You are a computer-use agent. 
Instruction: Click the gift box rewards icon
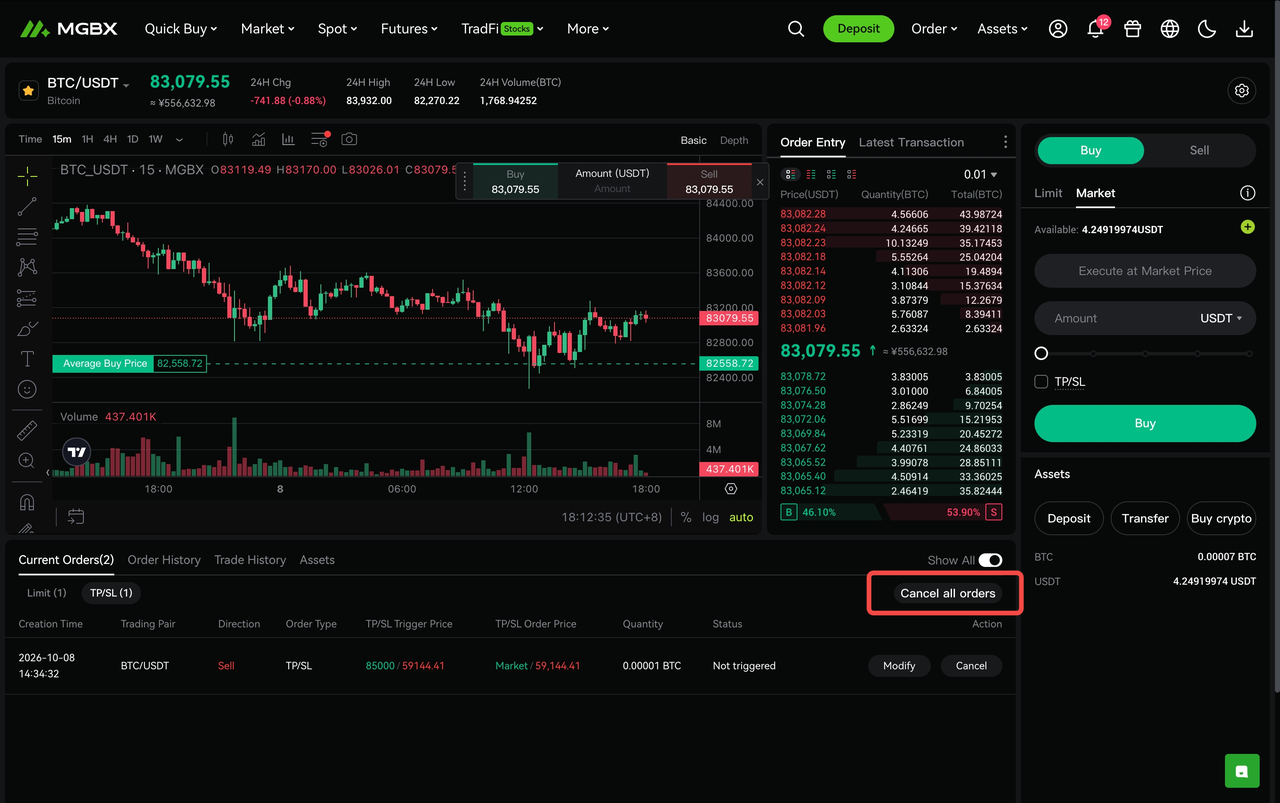click(1132, 29)
